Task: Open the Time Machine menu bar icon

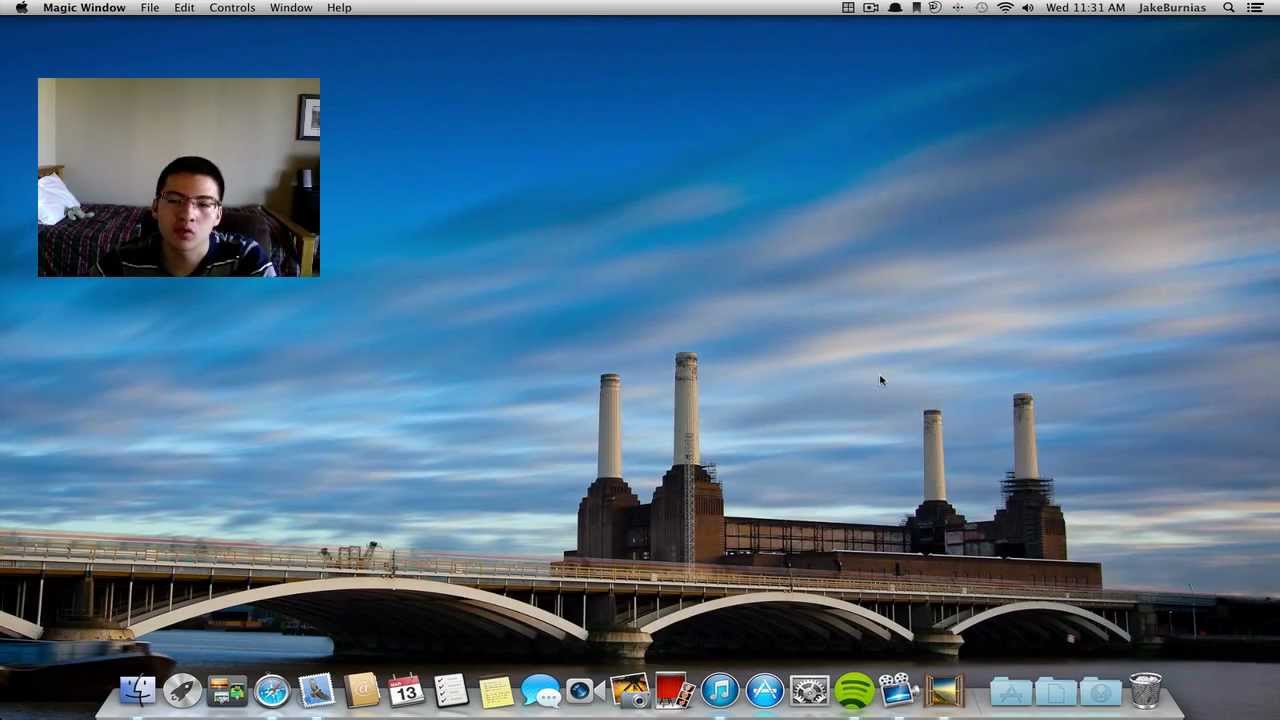Action: 981,8
